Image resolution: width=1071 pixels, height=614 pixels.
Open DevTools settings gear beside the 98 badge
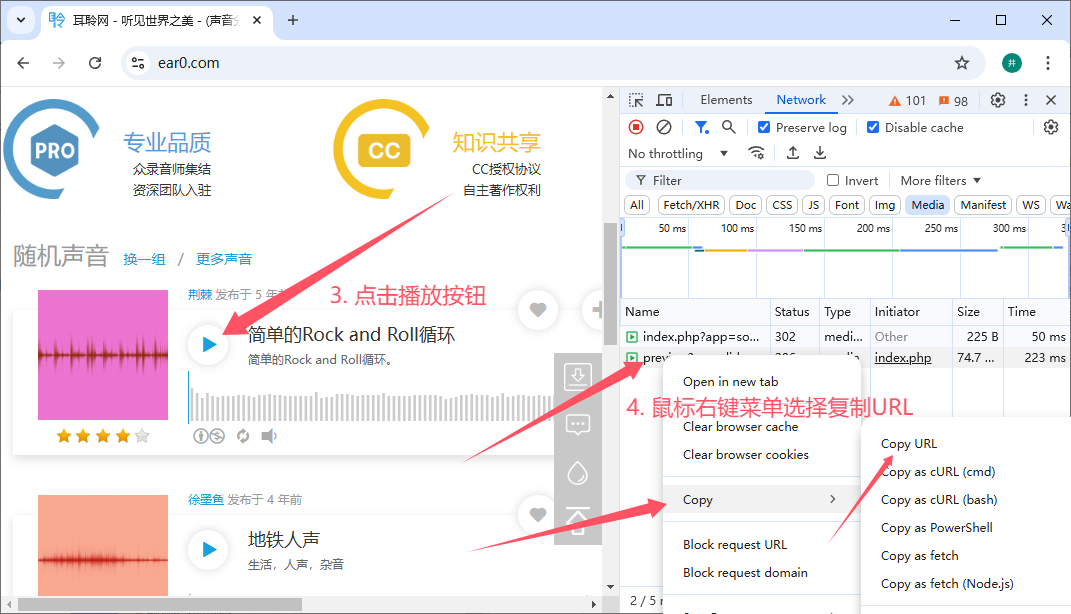[x=998, y=100]
